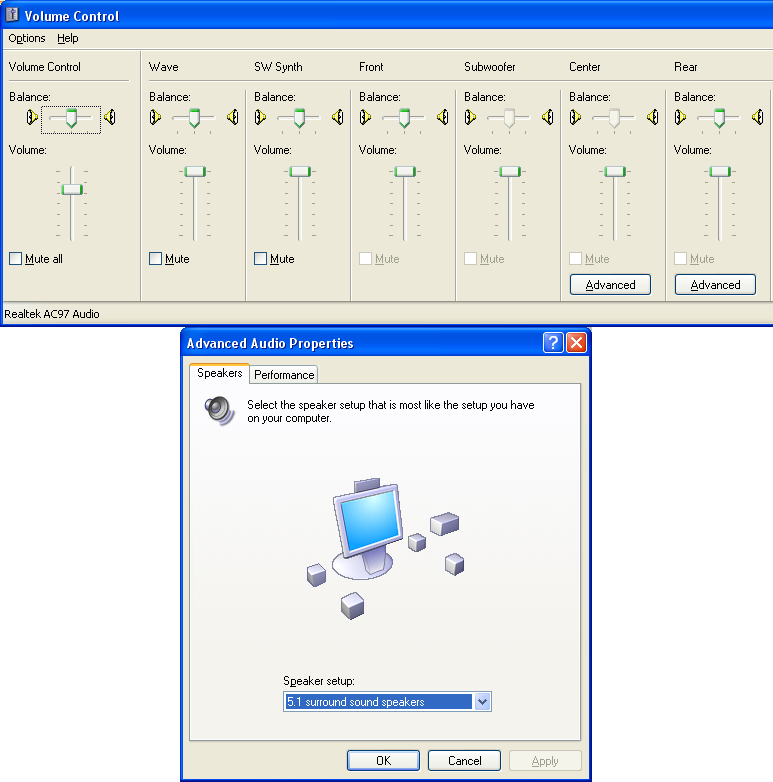
Task: Click the Wave balance slider thumb
Action: 194,118
